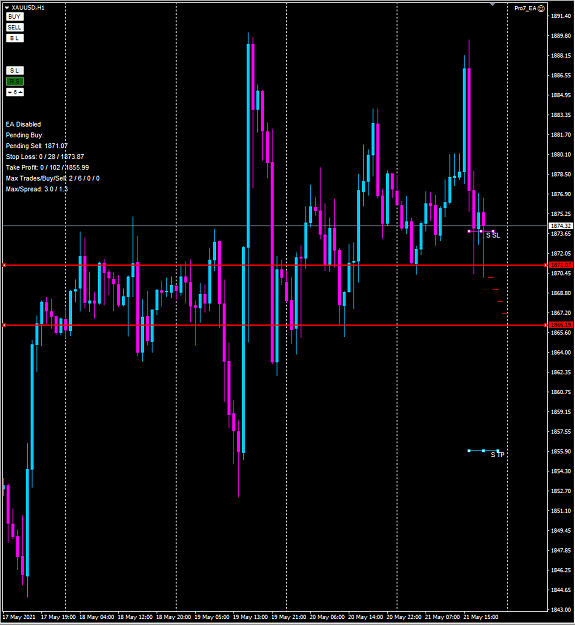The height and width of the screenshot is (625, 575).
Task: Click the 19 May 13:00 time axis label
Action: tap(250, 617)
